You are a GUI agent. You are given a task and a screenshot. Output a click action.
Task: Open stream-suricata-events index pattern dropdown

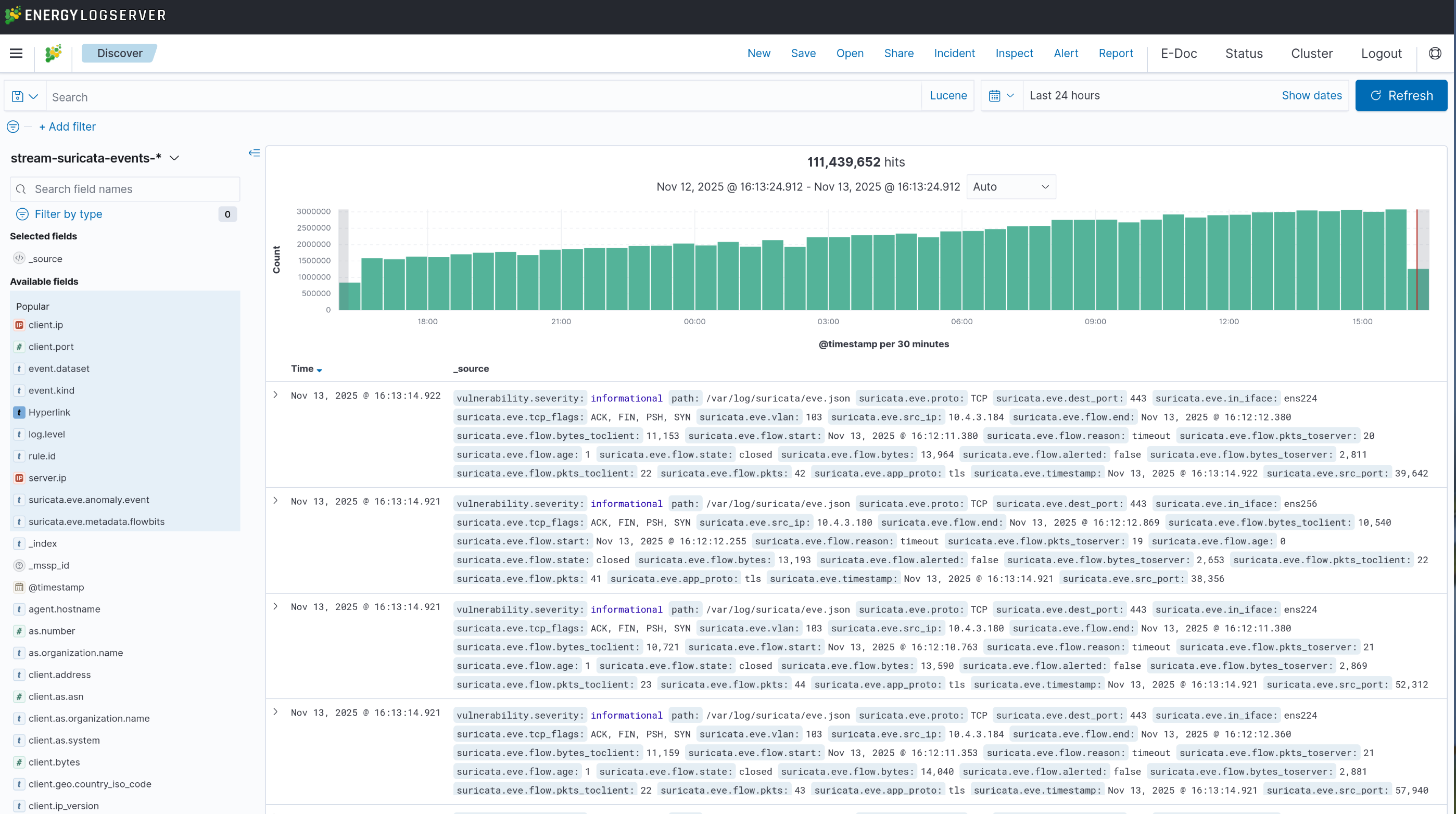coord(95,158)
